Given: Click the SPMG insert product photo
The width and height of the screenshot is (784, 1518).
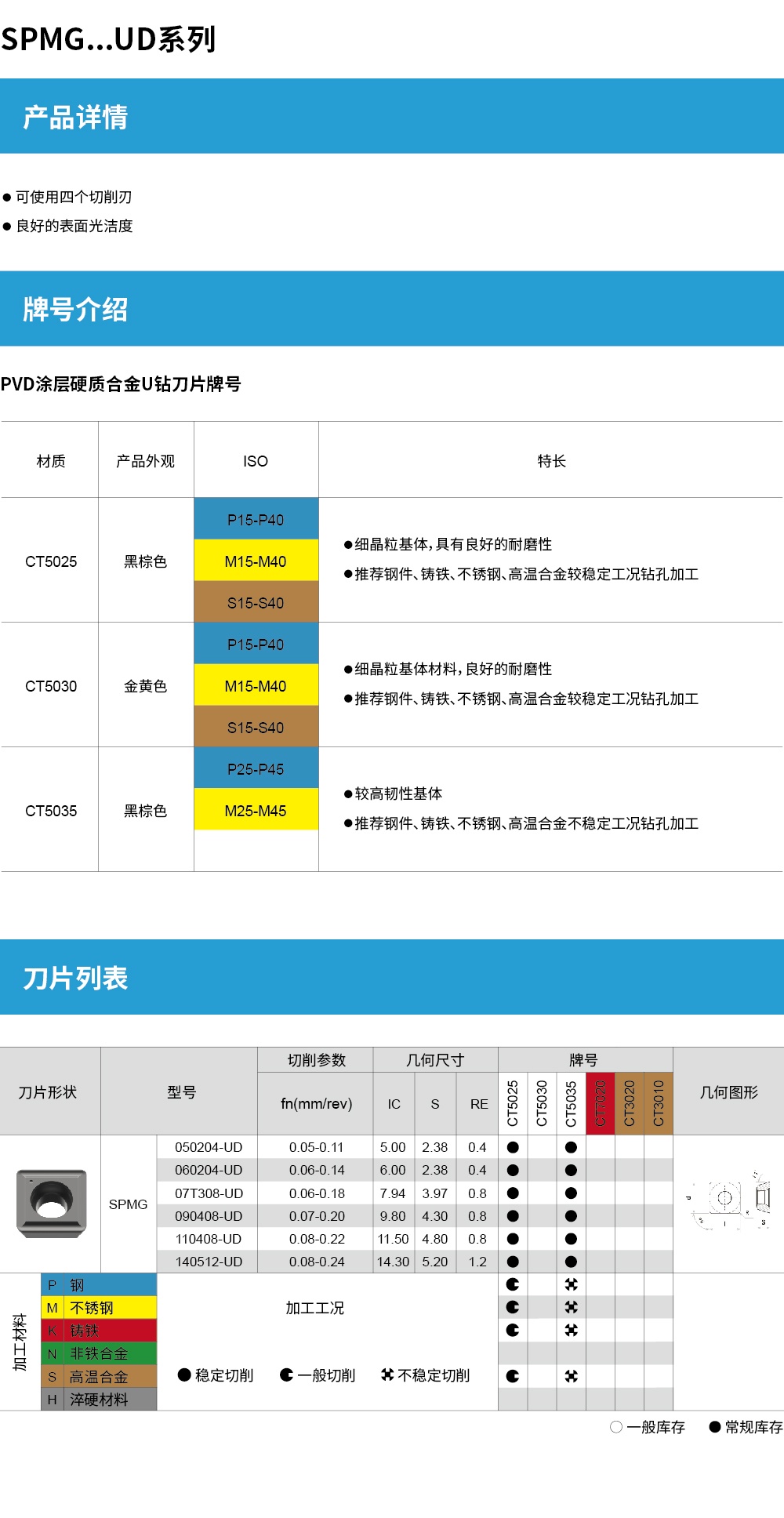Looking at the screenshot, I should 51,1204.
